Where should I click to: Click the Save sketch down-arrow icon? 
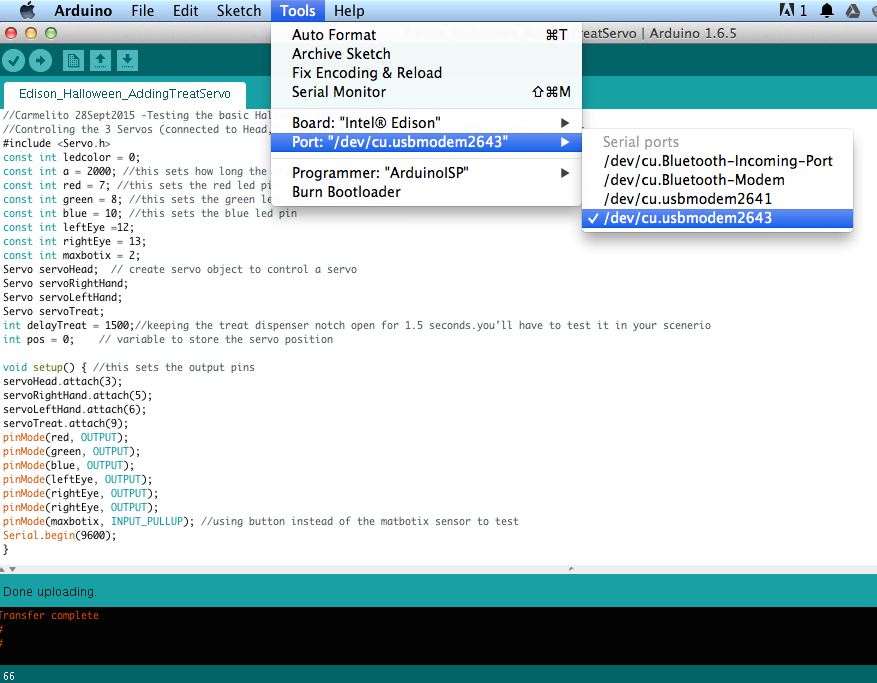tap(127, 60)
